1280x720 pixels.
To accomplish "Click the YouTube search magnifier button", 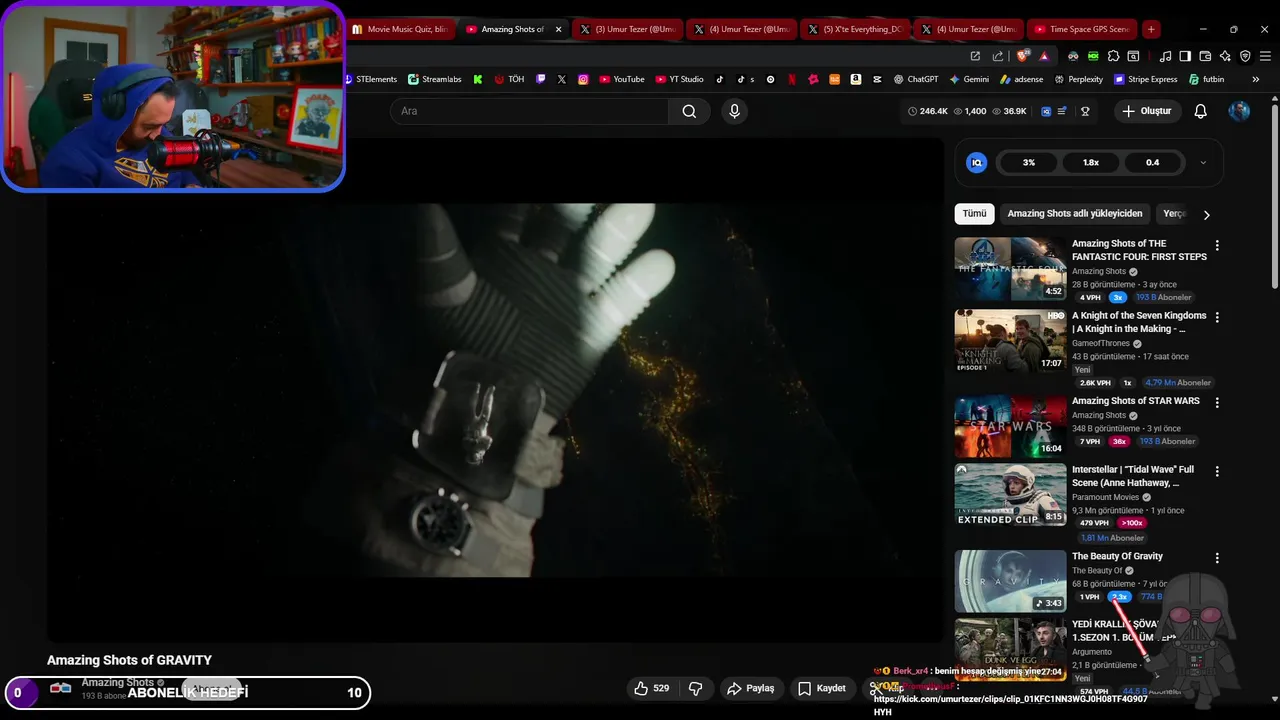I will pos(689,111).
